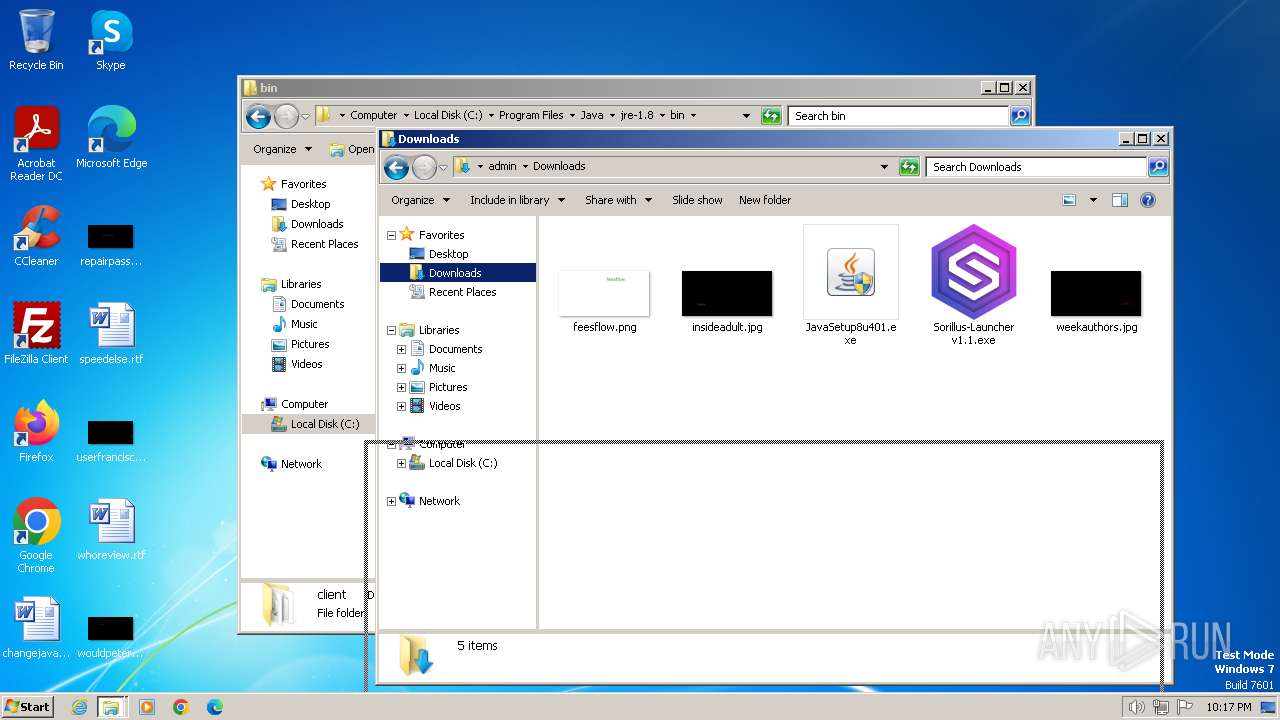This screenshot has width=1280, height=720.
Task: Launch Firefox from the desktop
Action: pos(36,432)
